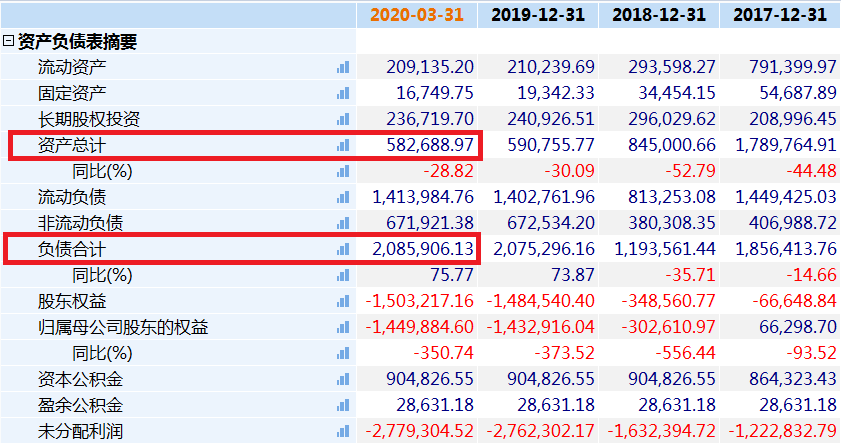The width and height of the screenshot is (841, 444).
Task: Select cell value 1,413,984.76
Action: click(x=423, y=197)
